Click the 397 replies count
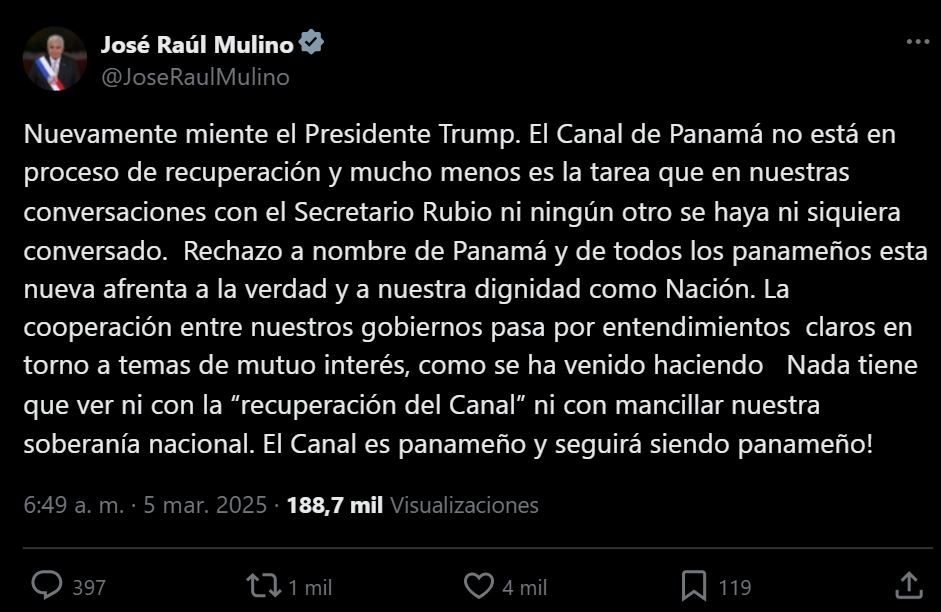 point(89,587)
